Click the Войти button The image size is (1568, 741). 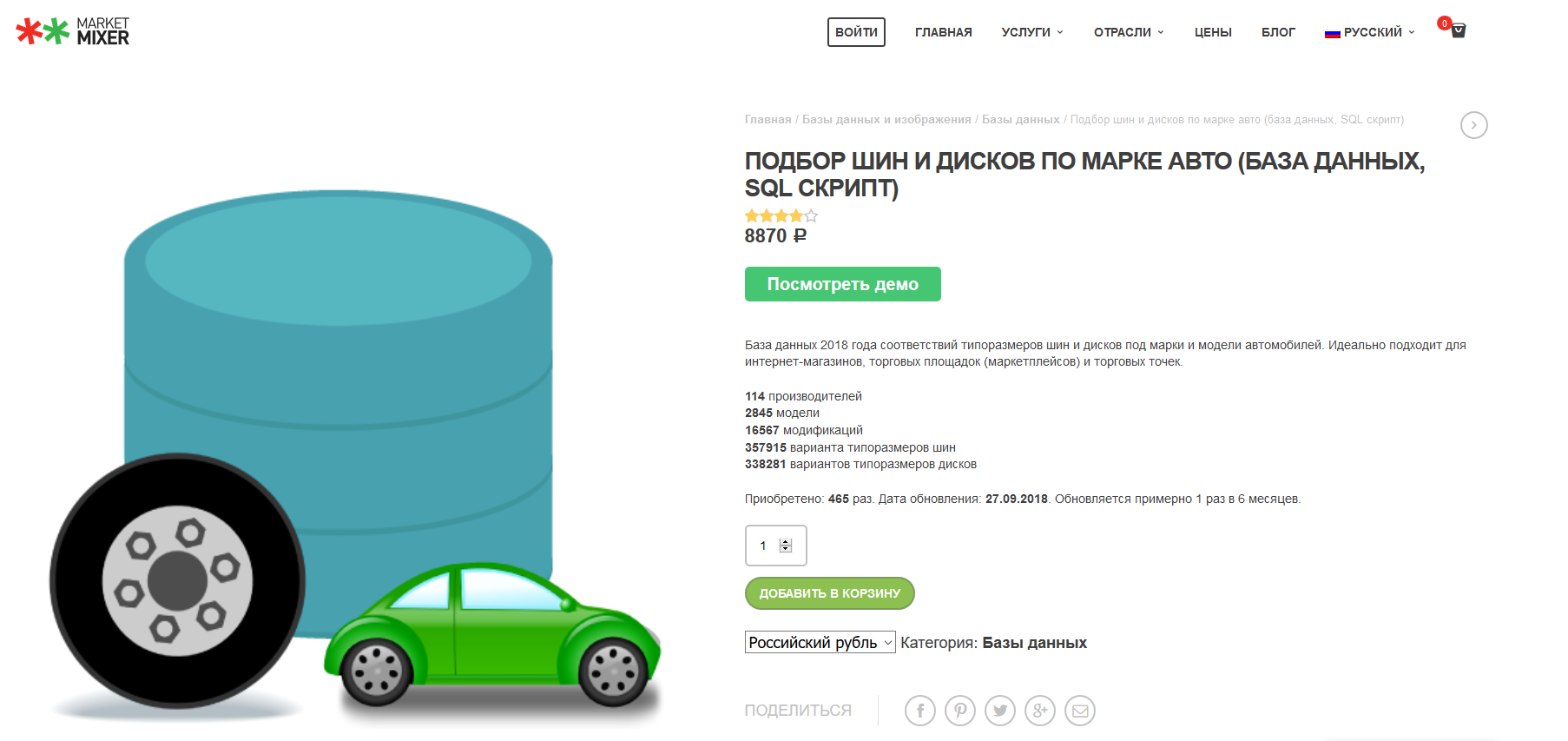coord(856,32)
